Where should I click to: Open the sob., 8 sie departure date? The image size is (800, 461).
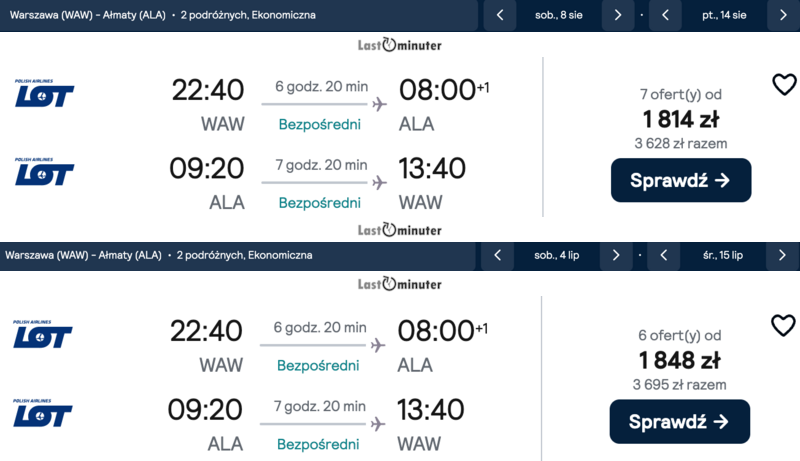[x=558, y=15]
